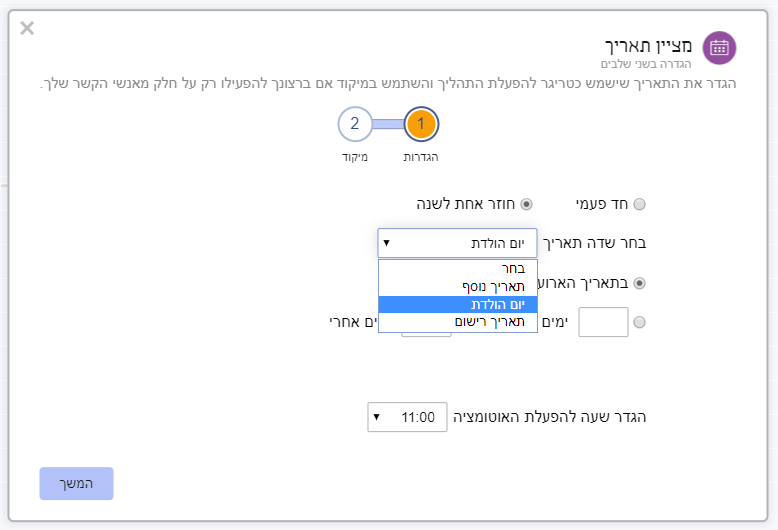Pick the highlighted יום הולדת list option
Viewport: 778px width, 530px height.
pos(457,305)
